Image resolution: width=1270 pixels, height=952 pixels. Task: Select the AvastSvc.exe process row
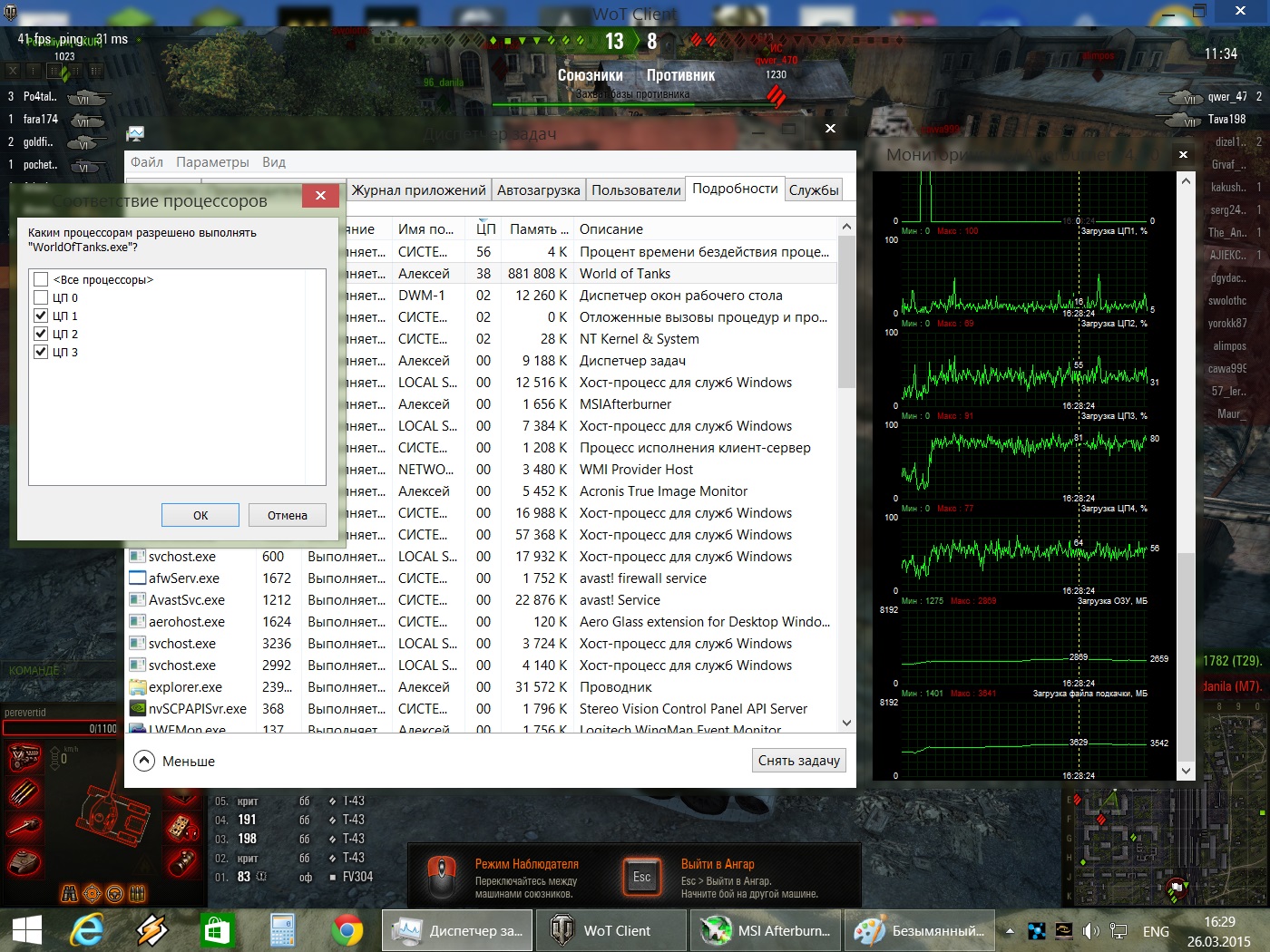pos(481,600)
